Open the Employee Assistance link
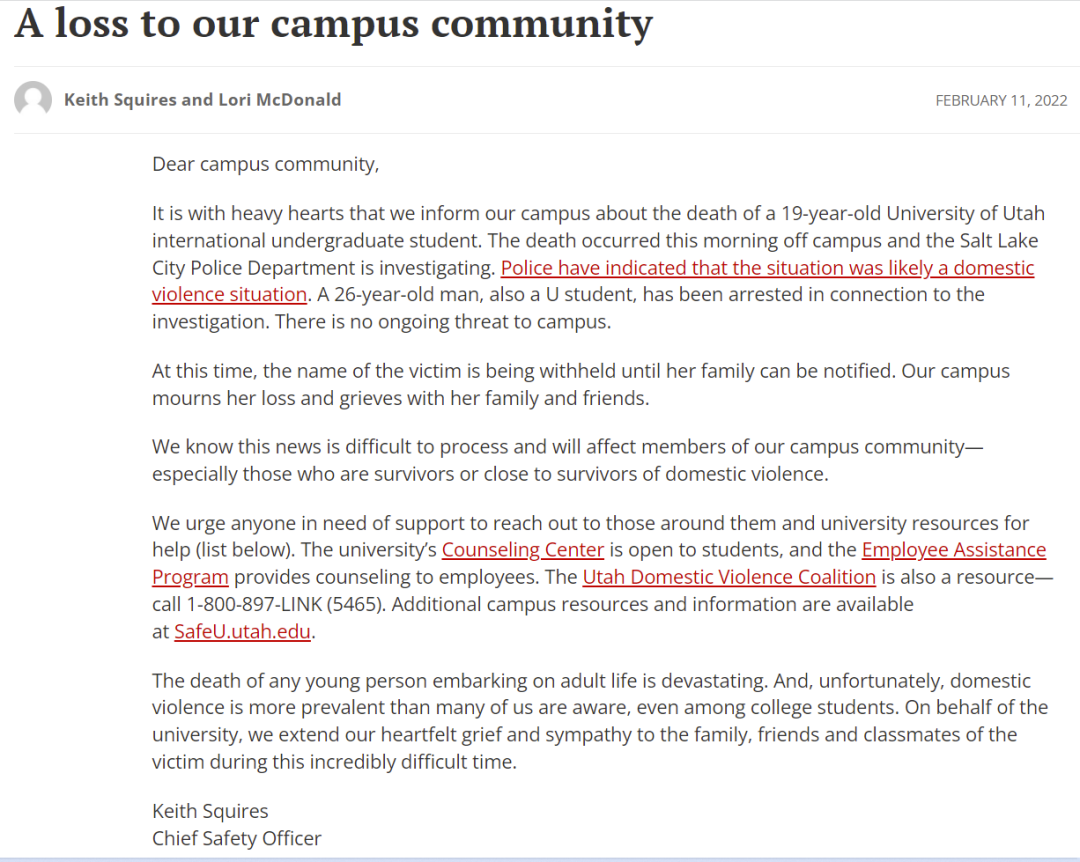 coord(954,550)
